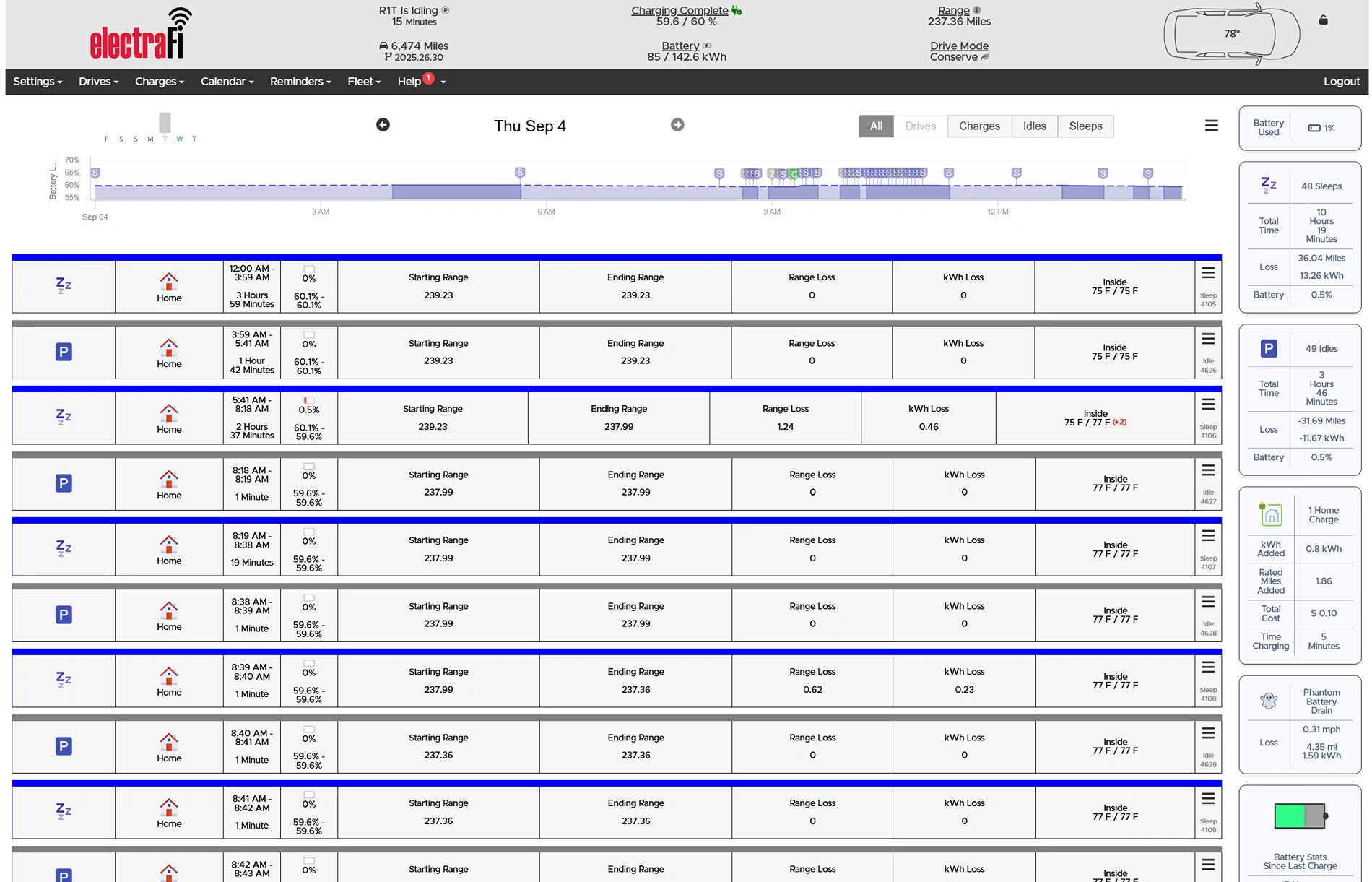Click the green battery stats icon

pos(1301,816)
